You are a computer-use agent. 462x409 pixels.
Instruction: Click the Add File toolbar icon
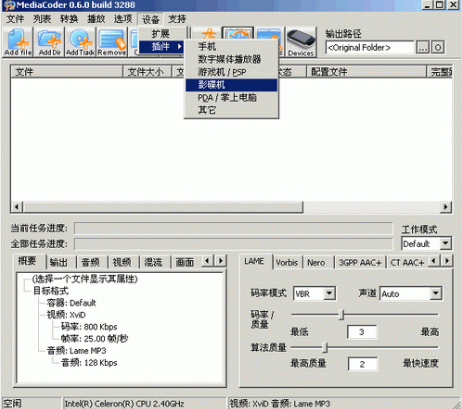pyautogui.click(x=18, y=42)
